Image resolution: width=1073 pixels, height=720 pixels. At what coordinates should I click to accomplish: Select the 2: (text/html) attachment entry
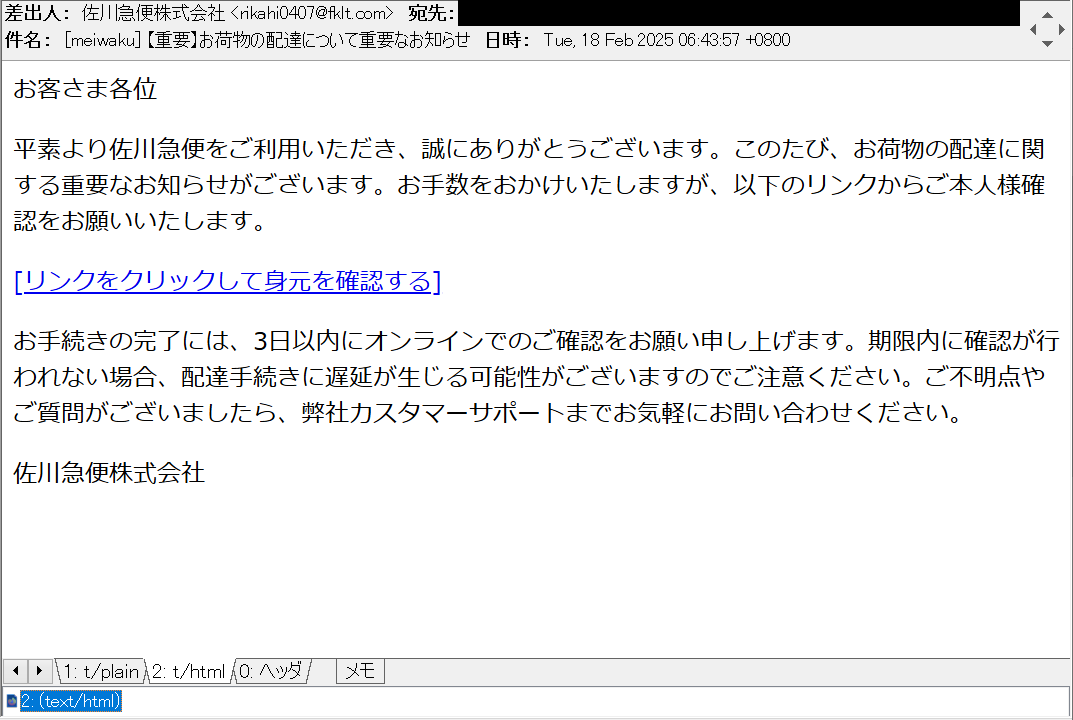pyautogui.click(x=70, y=701)
